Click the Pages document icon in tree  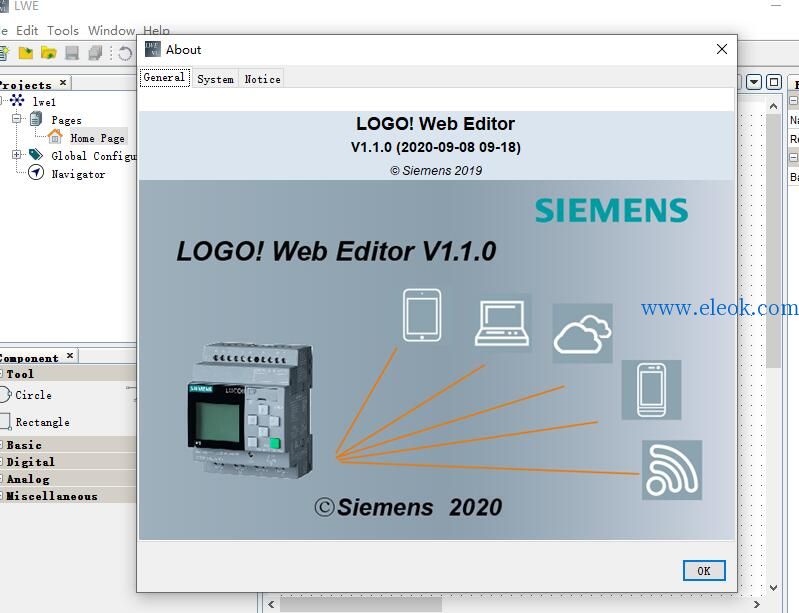click(36, 119)
